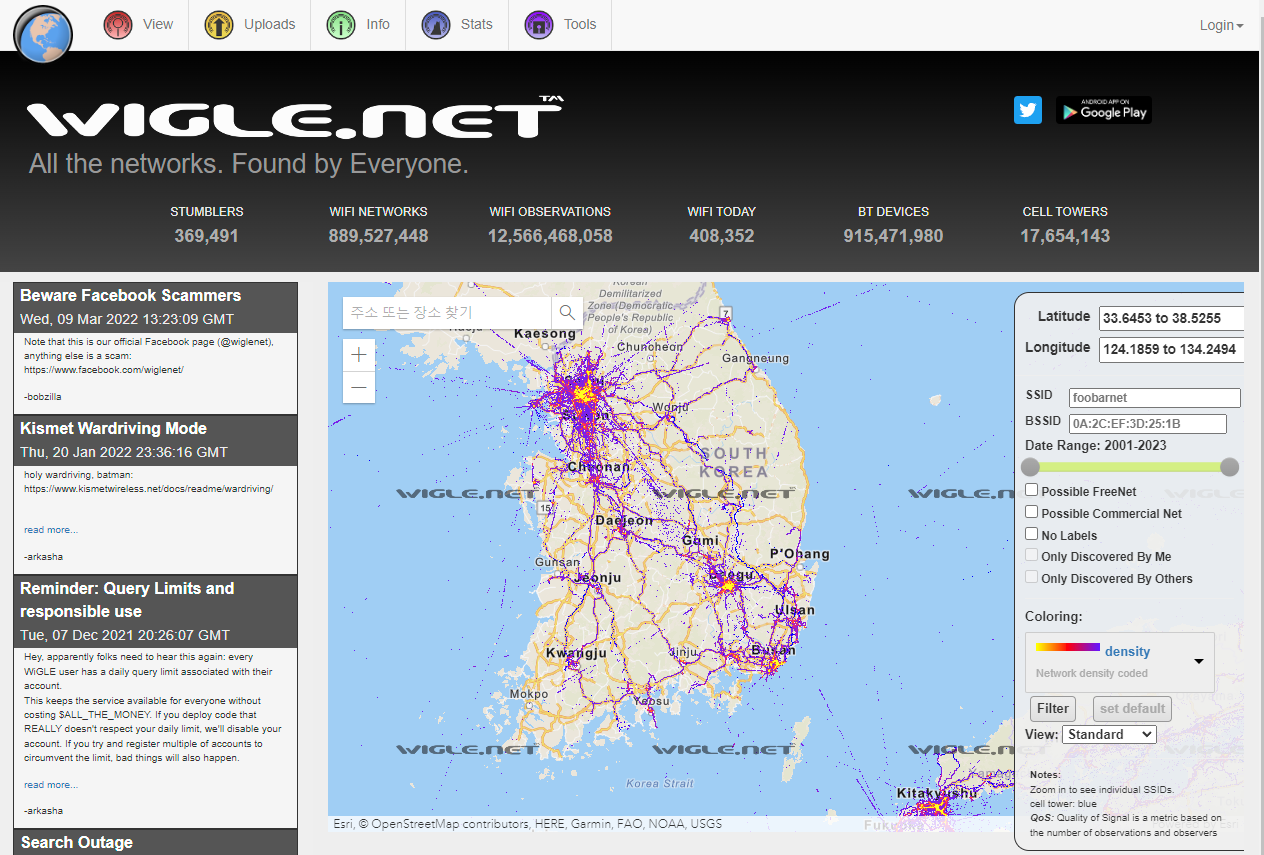Focus the BSSID input field
This screenshot has height=855, width=1264.
click(x=1147, y=423)
